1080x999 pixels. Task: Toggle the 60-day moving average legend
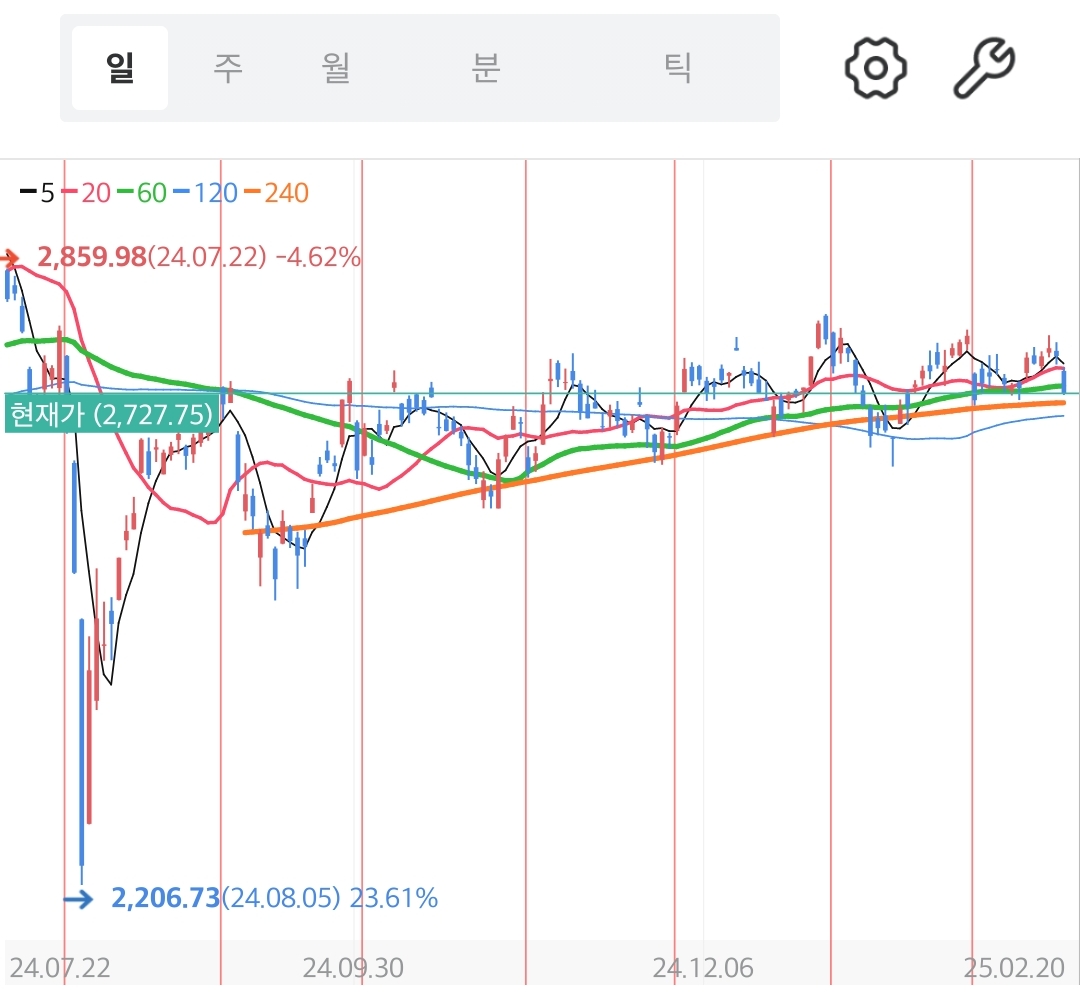[x=142, y=193]
